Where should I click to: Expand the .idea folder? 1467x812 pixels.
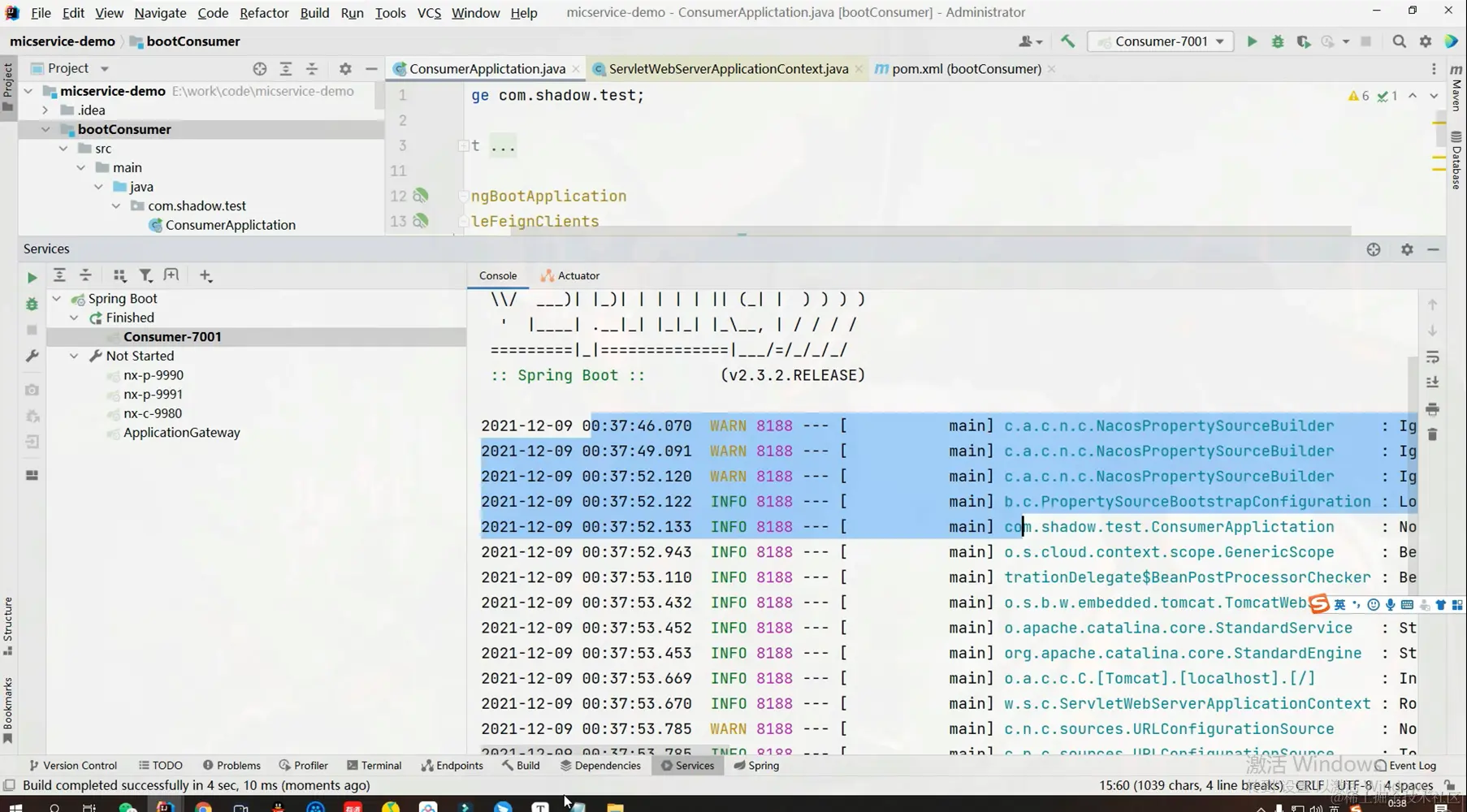pyautogui.click(x=45, y=110)
